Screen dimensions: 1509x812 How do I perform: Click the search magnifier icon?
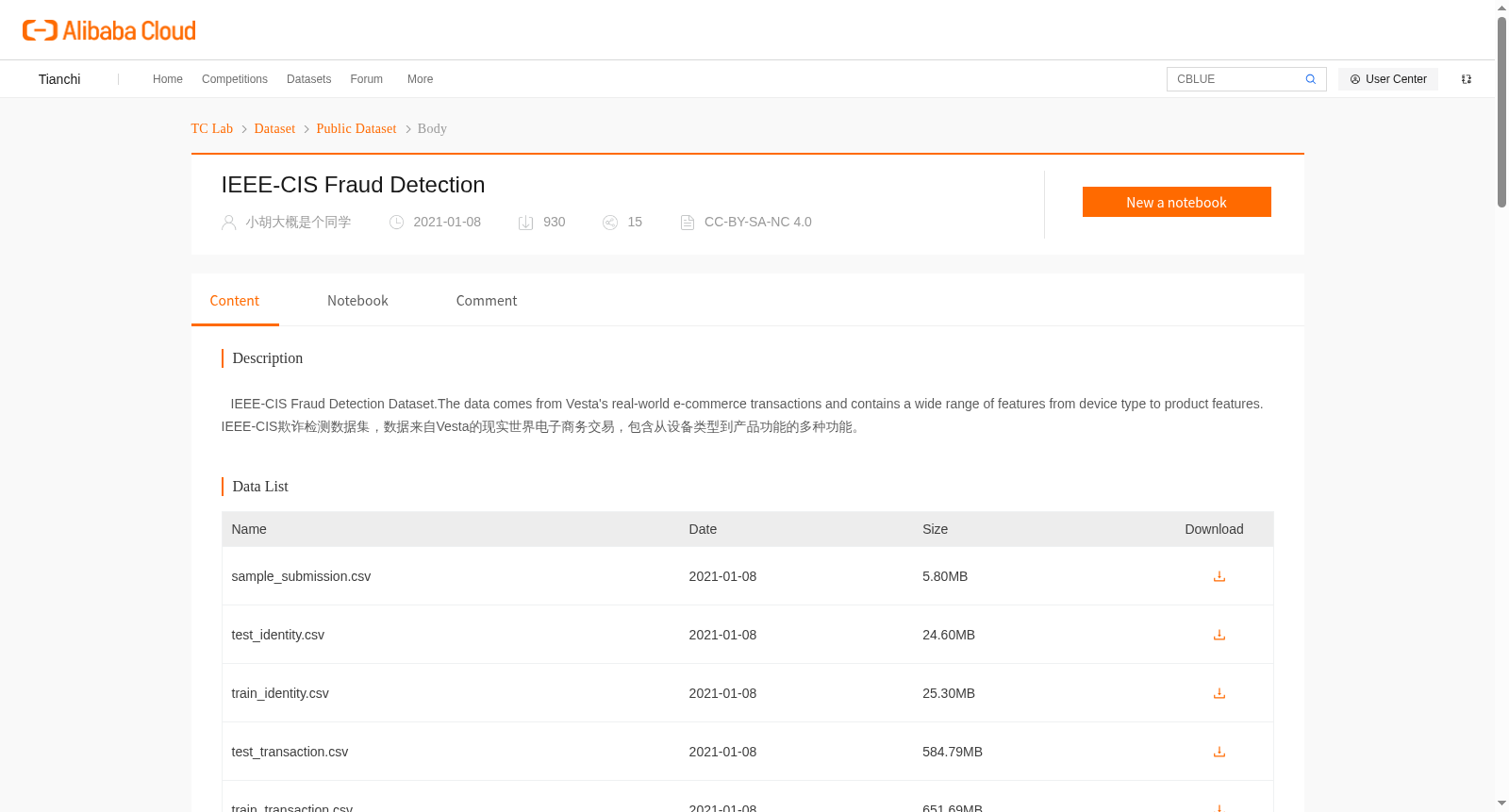point(1310,79)
